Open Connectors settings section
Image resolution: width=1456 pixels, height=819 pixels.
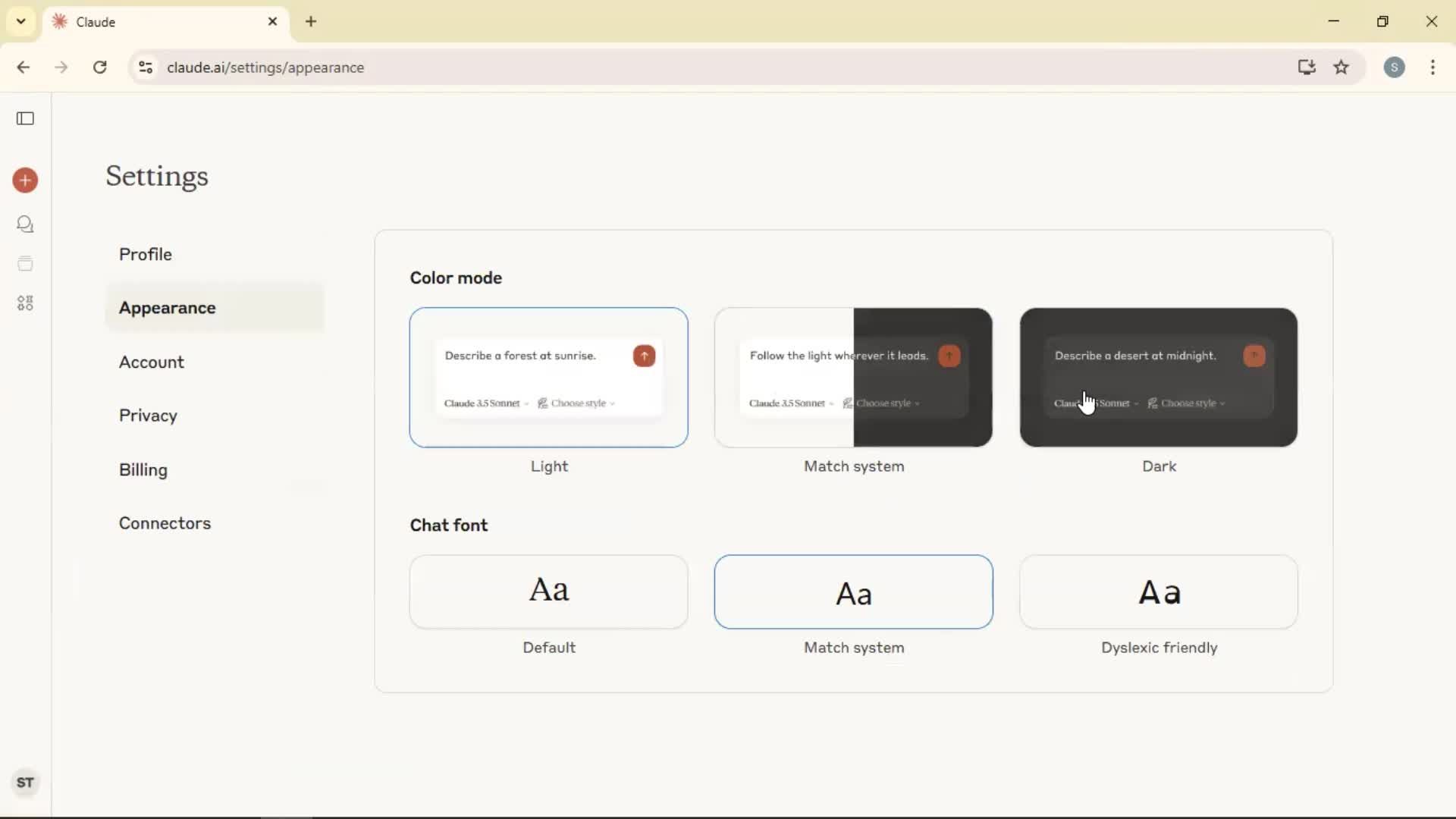pyautogui.click(x=165, y=523)
